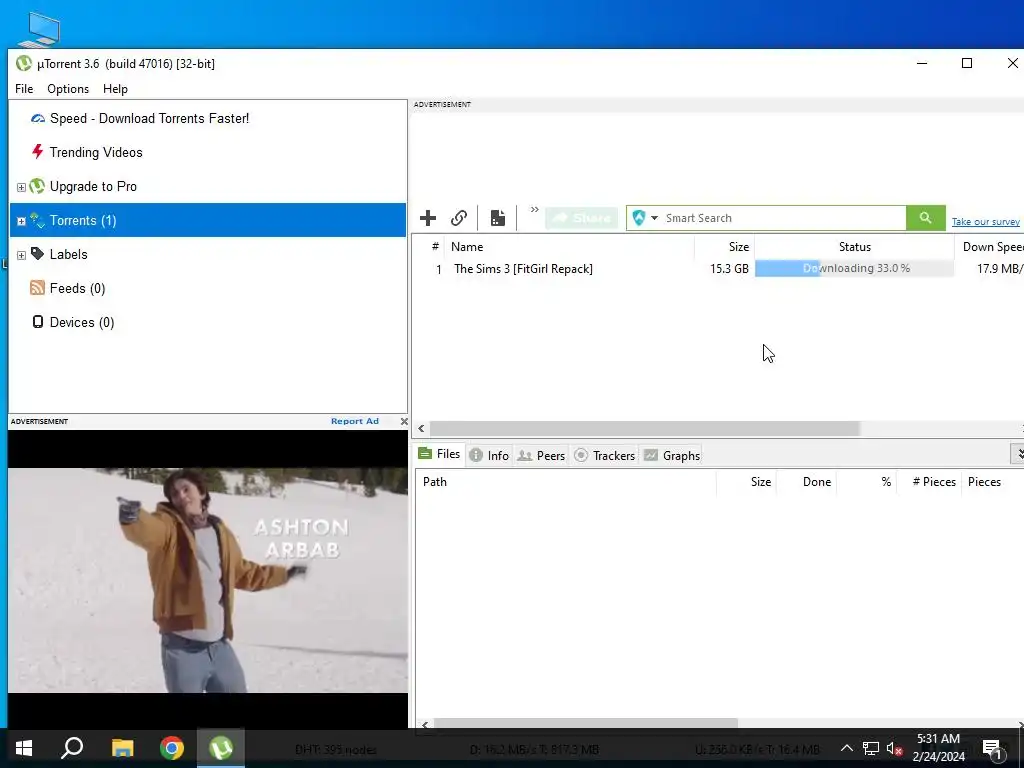Screen dimensions: 1024x768
Task: Click the Feeds RSS icon
Action: [37, 287]
